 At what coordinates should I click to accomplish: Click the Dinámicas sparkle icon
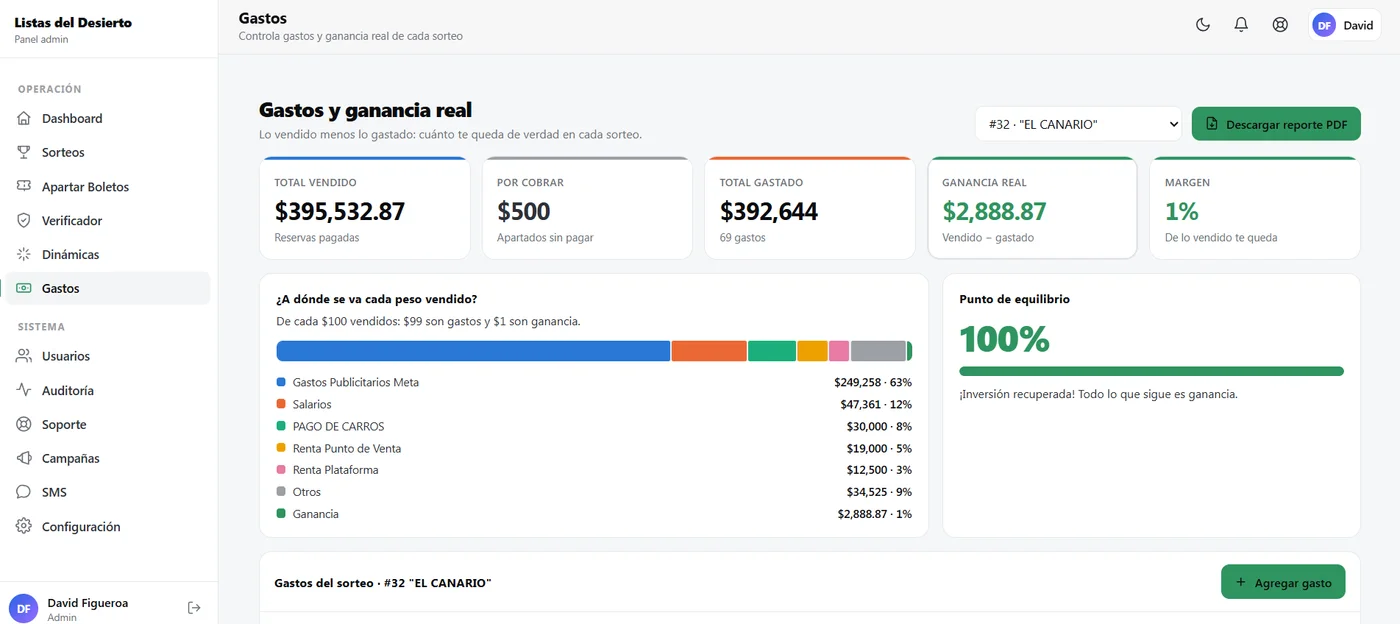point(24,254)
